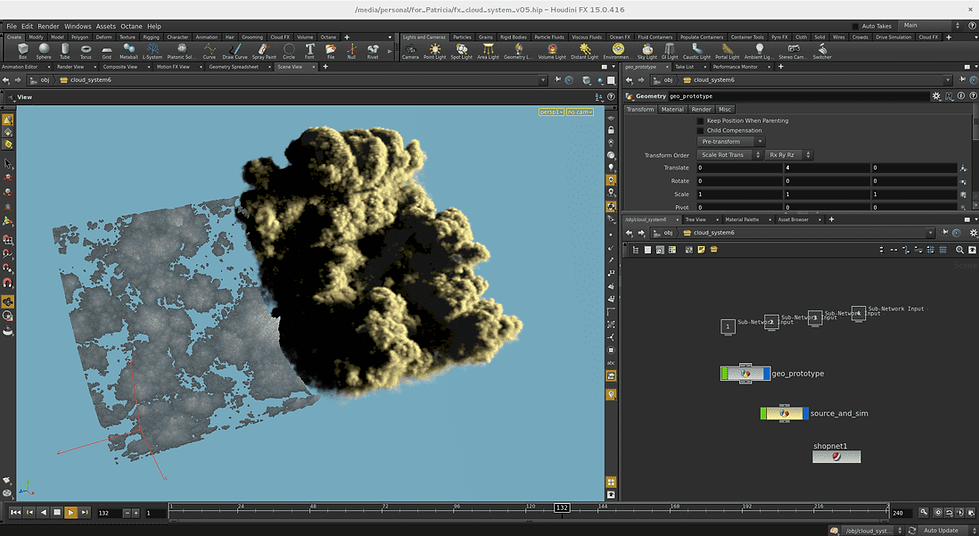Select the Sphere shelf tool
The height and width of the screenshot is (536, 979).
tap(44, 51)
